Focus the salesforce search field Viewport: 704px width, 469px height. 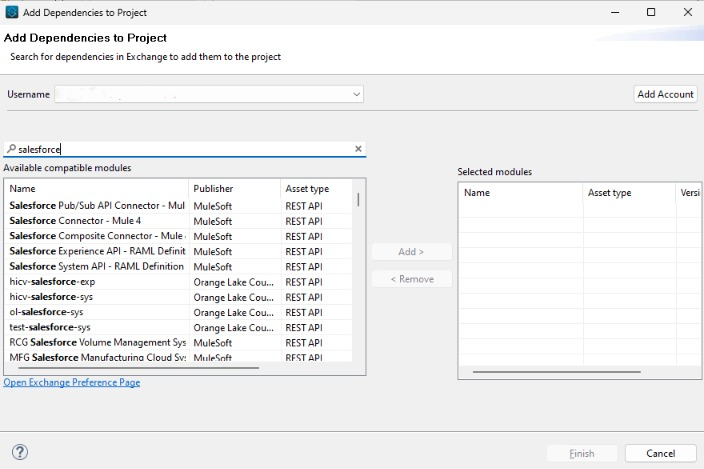coord(185,149)
